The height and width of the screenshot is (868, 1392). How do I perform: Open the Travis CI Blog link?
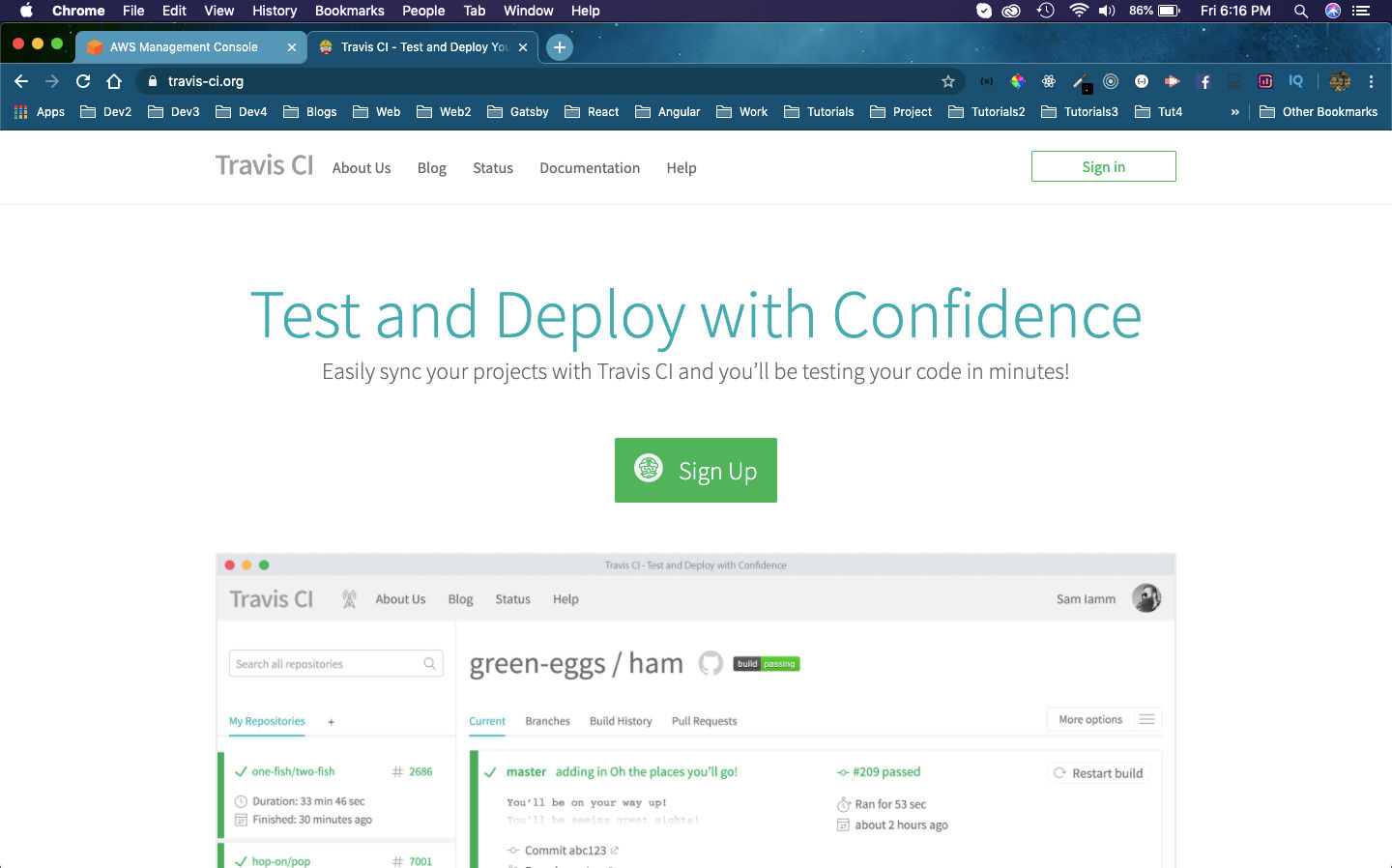432,168
